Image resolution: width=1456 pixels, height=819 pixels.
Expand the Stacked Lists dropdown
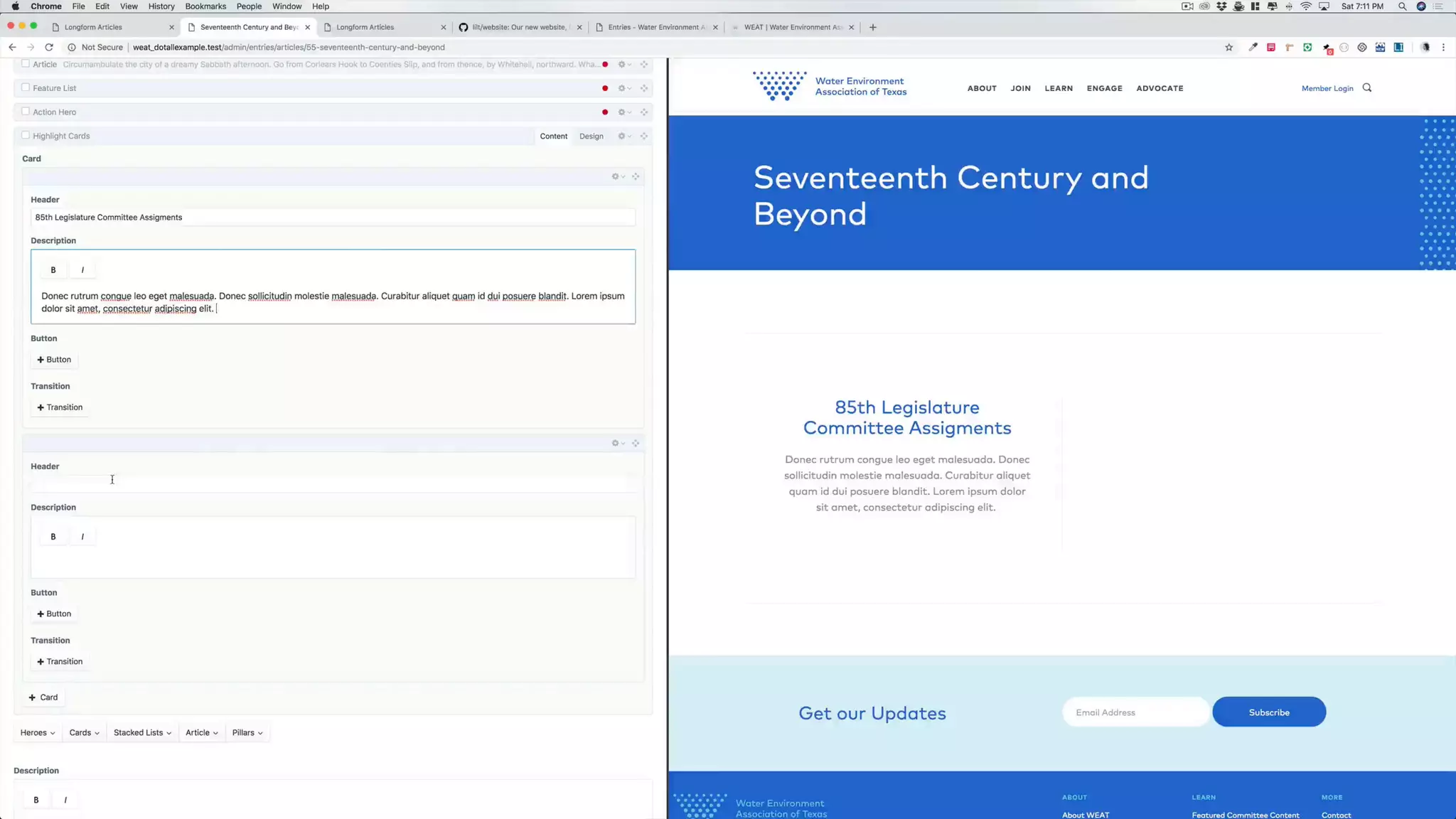142,733
